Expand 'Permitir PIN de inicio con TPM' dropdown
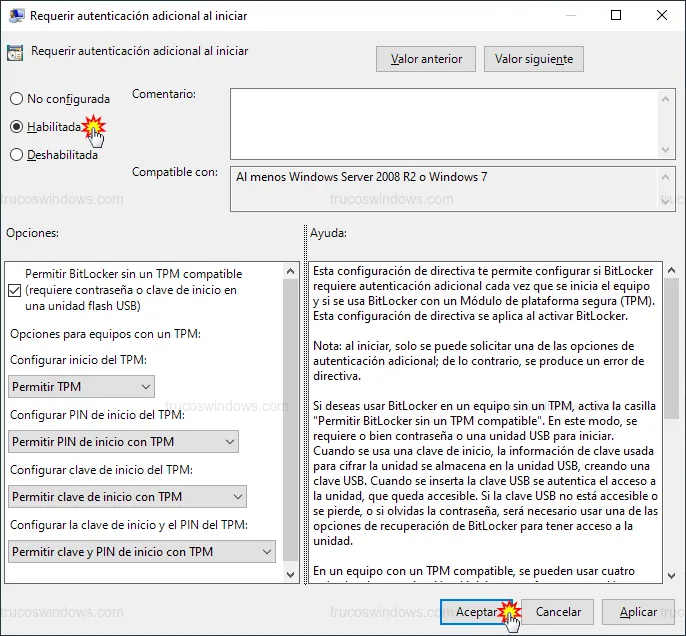Screen dimensions: 686x636 123,441
